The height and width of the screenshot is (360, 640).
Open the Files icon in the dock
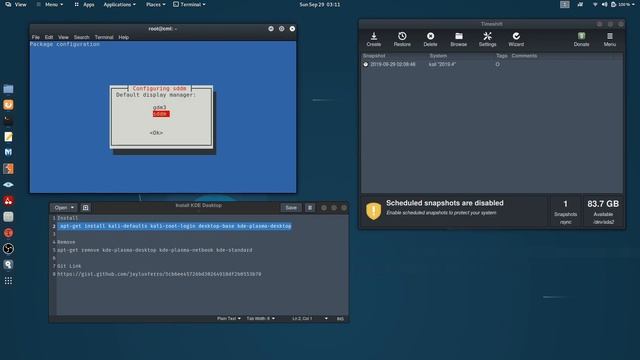8,89
